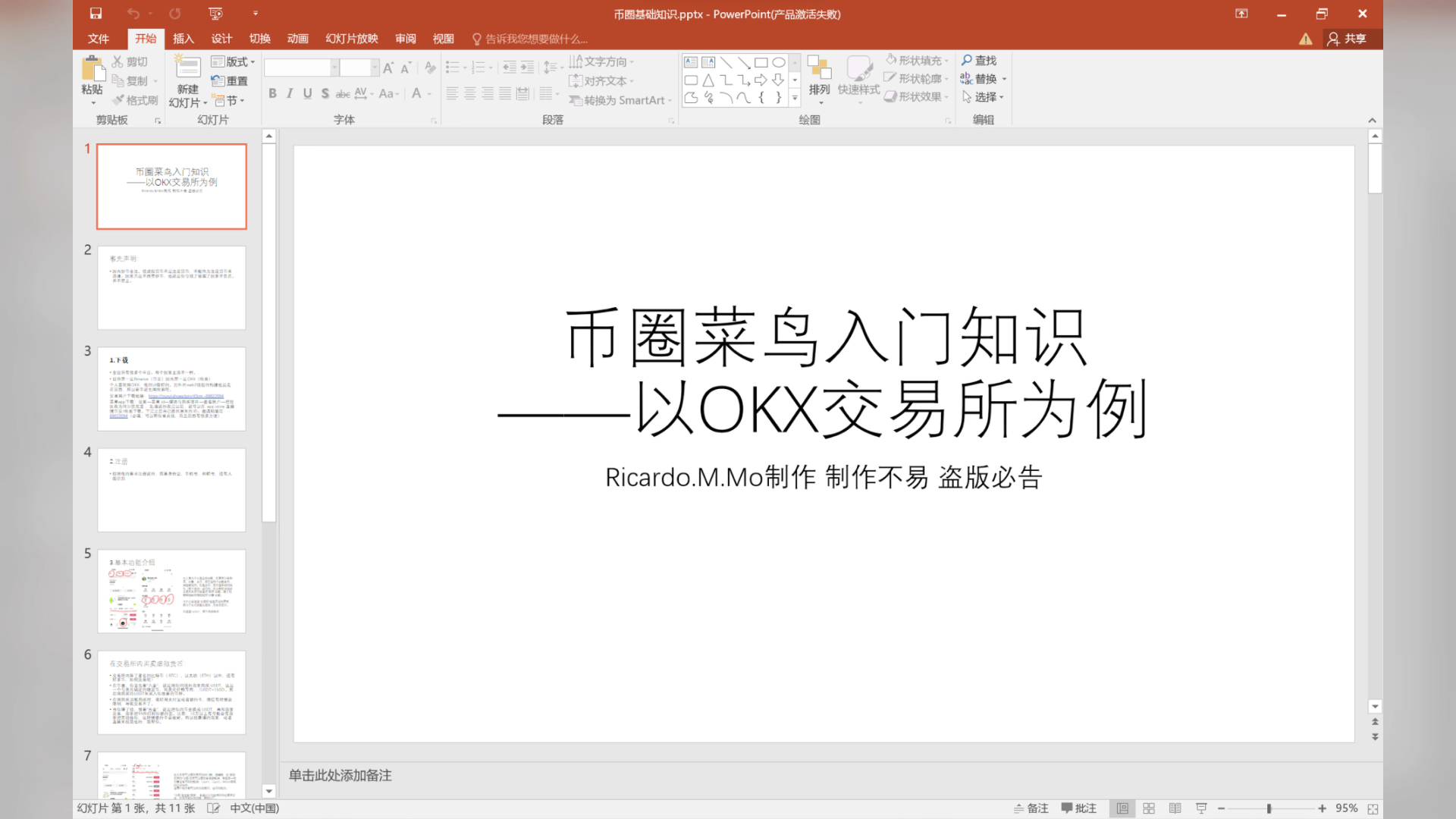This screenshot has width=1456, height=819.
Task: Click the zoom slider handle
Action: [x=1269, y=808]
